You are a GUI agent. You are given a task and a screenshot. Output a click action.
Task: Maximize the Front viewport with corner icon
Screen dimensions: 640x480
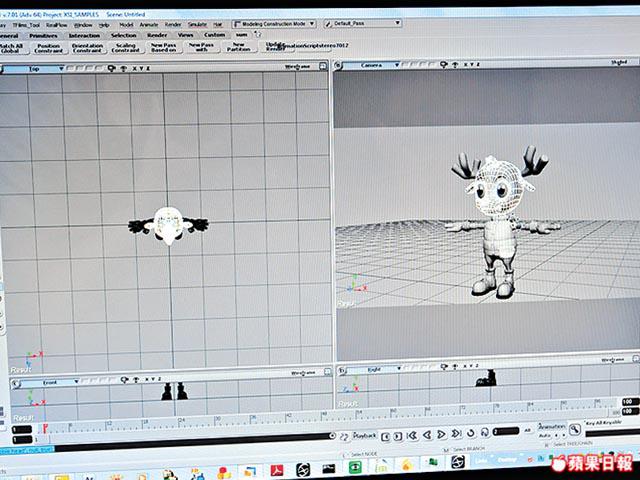pos(327,372)
